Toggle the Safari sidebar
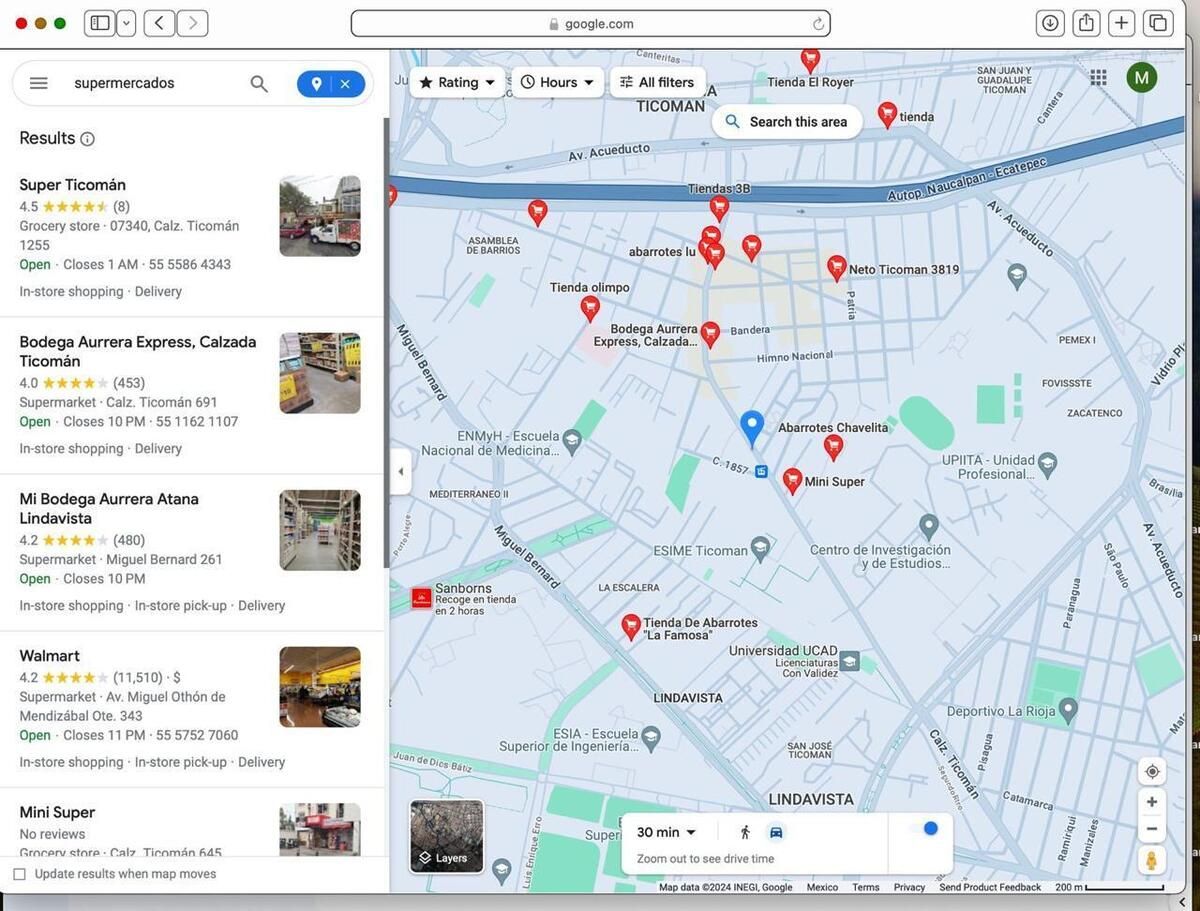 click(99, 23)
